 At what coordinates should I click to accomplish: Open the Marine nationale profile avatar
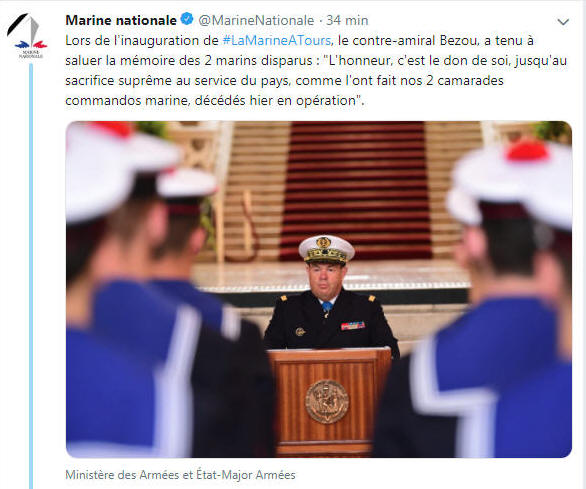pos(27,36)
